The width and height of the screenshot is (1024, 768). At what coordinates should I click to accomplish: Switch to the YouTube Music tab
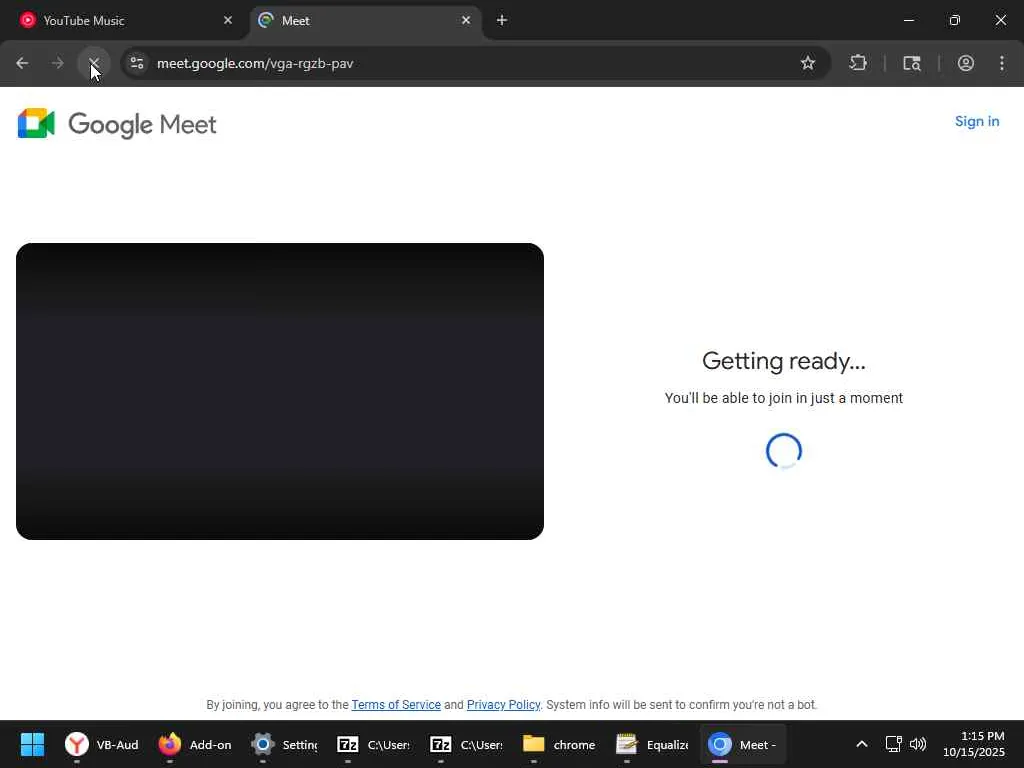[124, 20]
